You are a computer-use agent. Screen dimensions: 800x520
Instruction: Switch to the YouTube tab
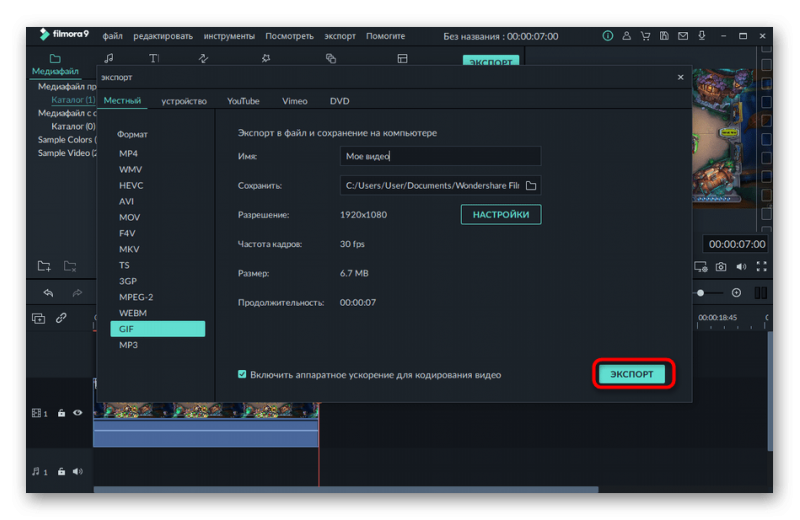click(x=243, y=101)
